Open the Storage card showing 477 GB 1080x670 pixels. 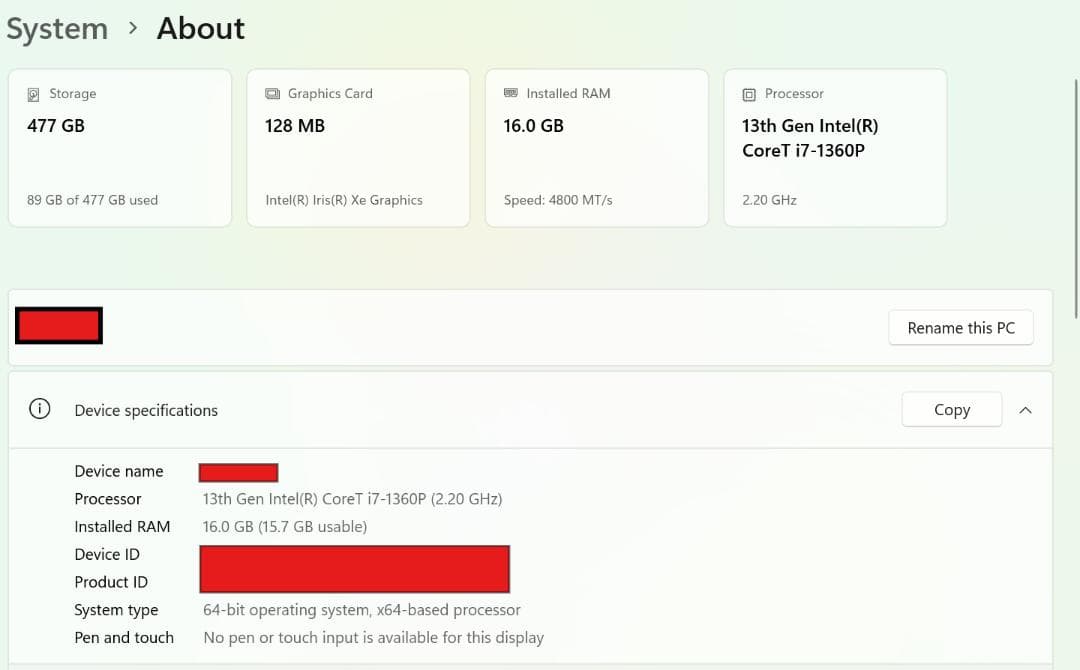click(120, 148)
